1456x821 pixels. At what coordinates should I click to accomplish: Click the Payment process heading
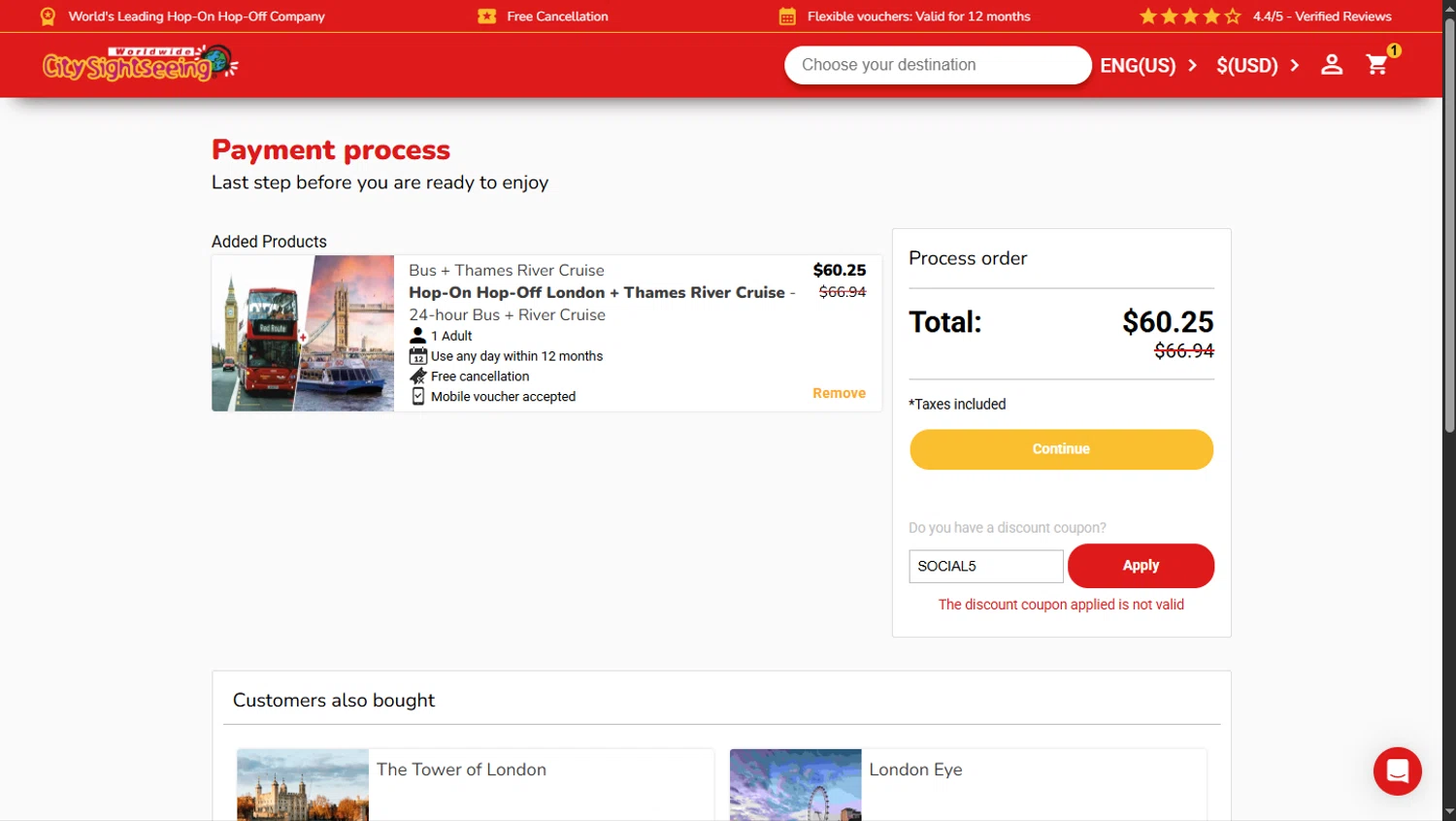[331, 149]
